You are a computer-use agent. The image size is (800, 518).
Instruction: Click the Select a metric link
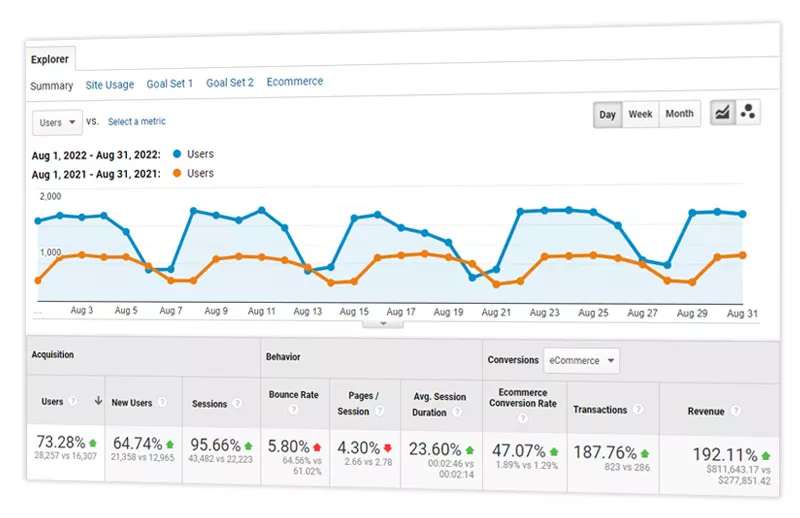(x=137, y=121)
